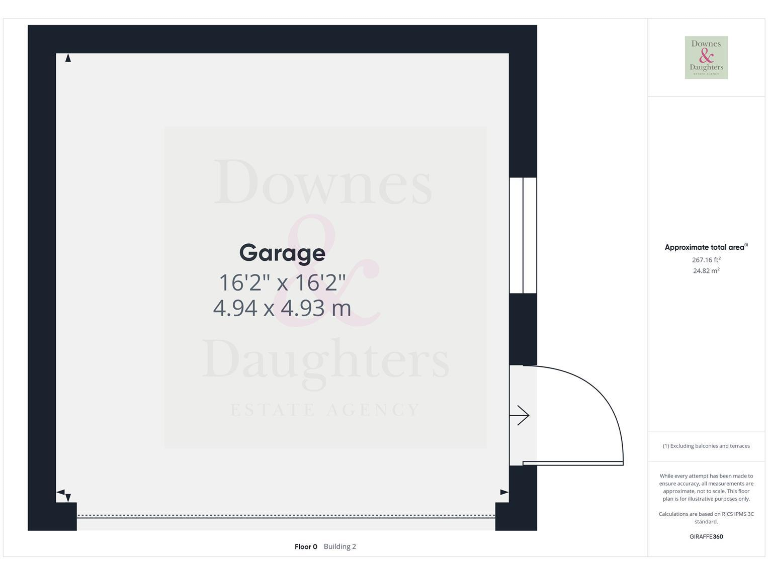
Task: Select the Floor 0 label
Action: (x=305, y=546)
